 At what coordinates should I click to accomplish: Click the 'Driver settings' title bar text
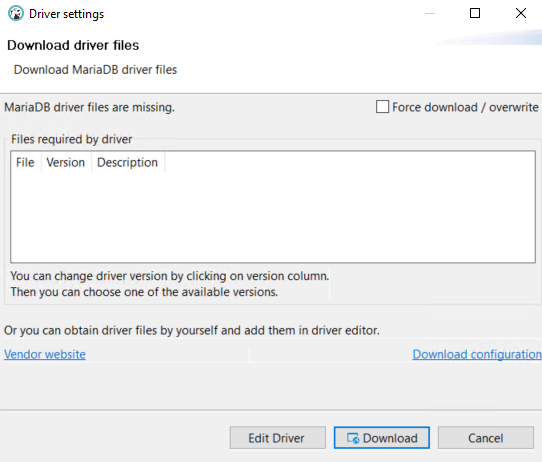[x=66, y=14]
